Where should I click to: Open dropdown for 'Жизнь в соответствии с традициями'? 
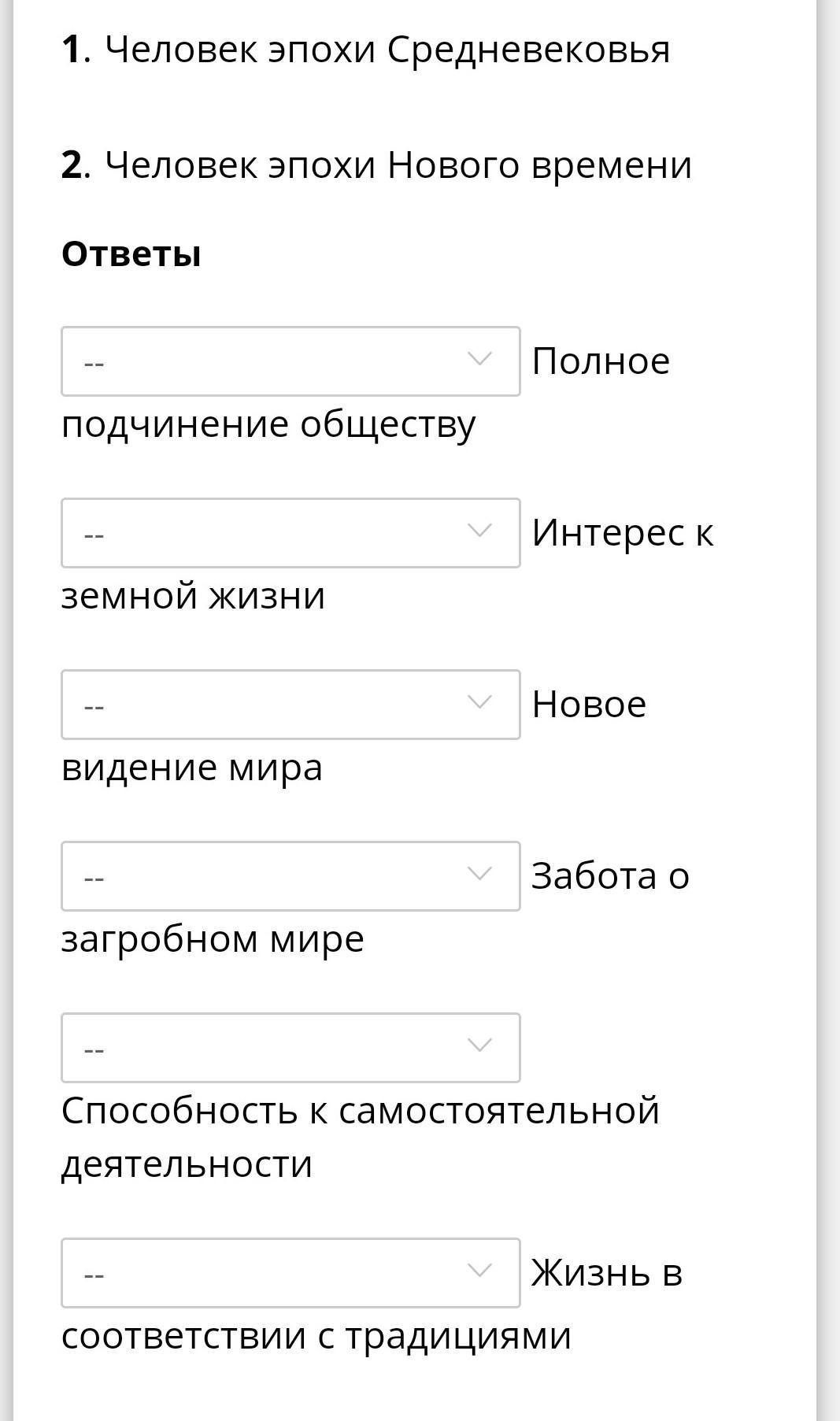[x=290, y=1273]
